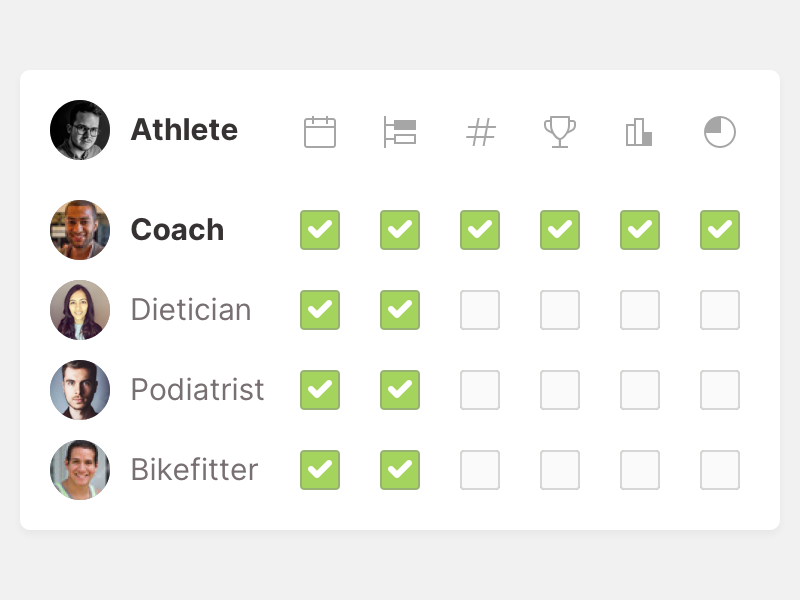Image resolution: width=800 pixels, height=600 pixels.
Task: Click the trophy icon in header row
Action: click(560, 132)
